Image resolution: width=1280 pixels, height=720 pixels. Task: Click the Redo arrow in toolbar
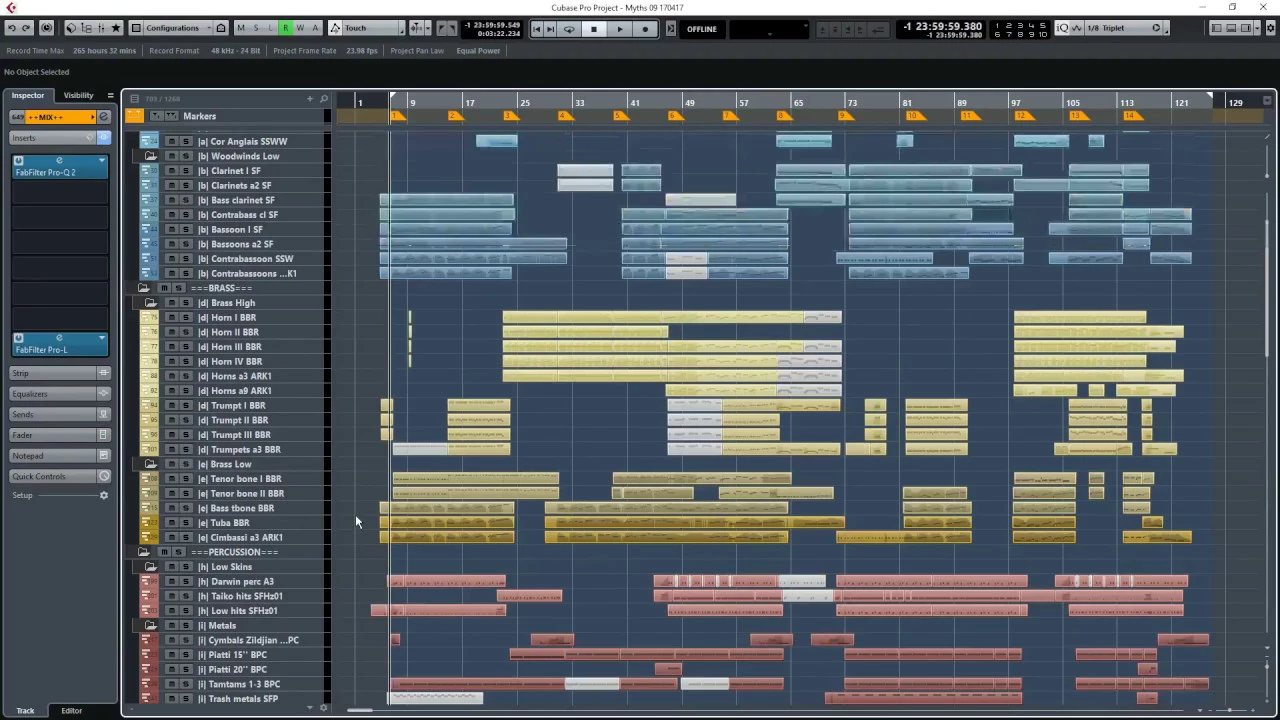[26, 28]
